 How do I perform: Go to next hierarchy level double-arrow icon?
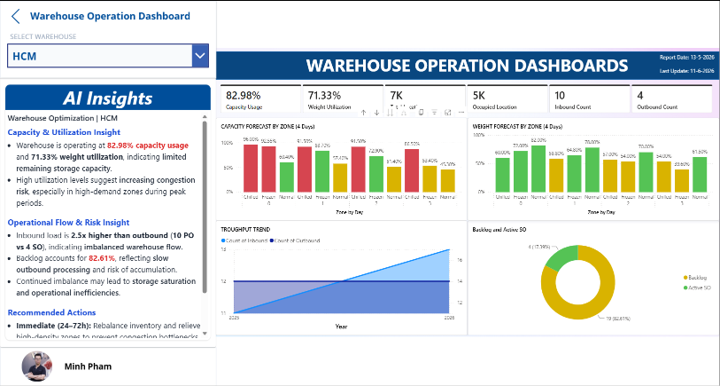tap(390, 112)
